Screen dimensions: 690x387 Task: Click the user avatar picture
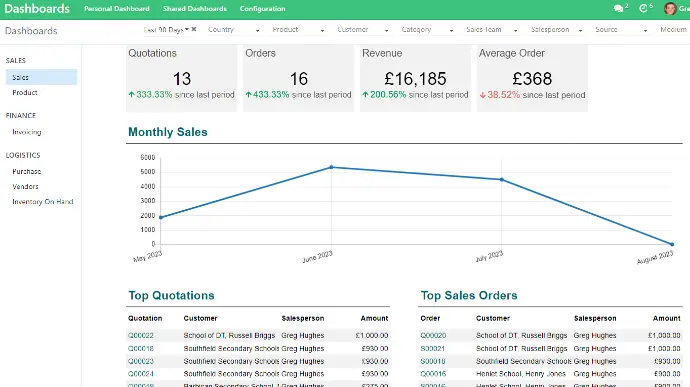[670, 8]
